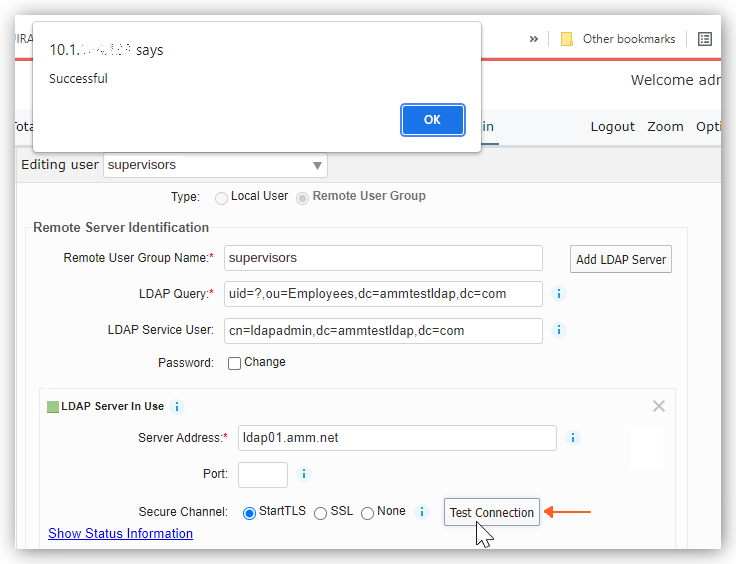The image size is (736, 564).
Task: Open the Zoom menu item
Action: (665, 127)
